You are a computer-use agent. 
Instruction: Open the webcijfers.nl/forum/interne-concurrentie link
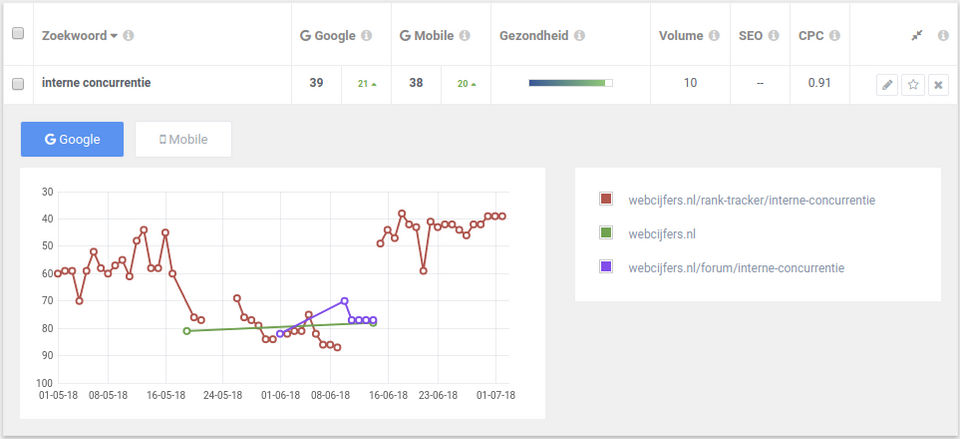tap(736, 268)
